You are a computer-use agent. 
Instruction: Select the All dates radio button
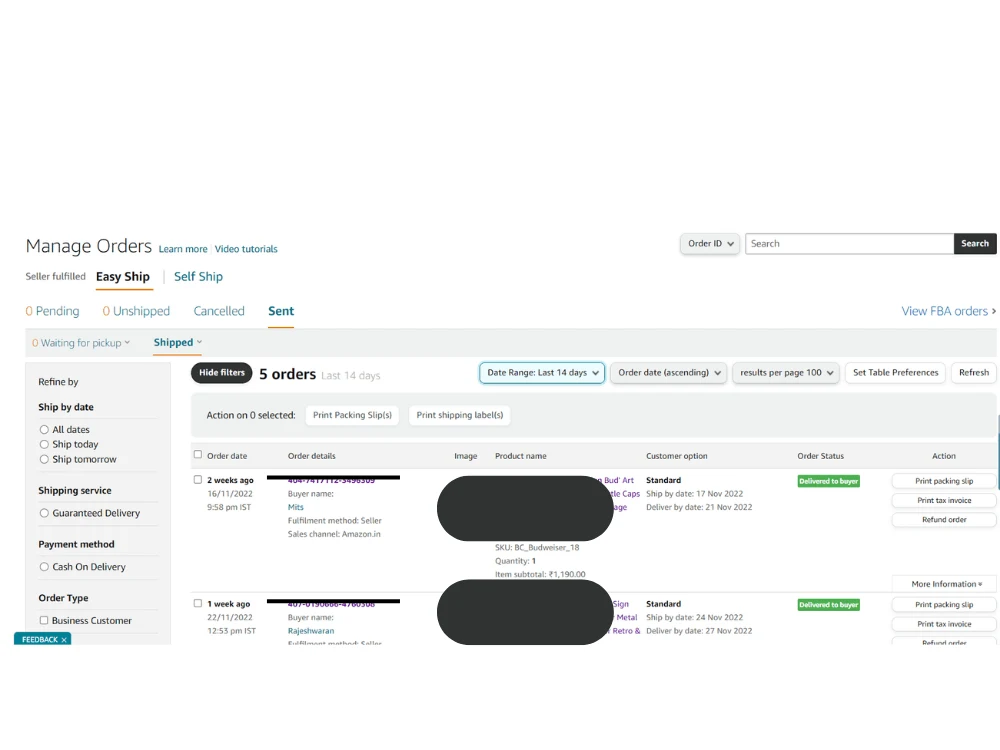point(44,430)
